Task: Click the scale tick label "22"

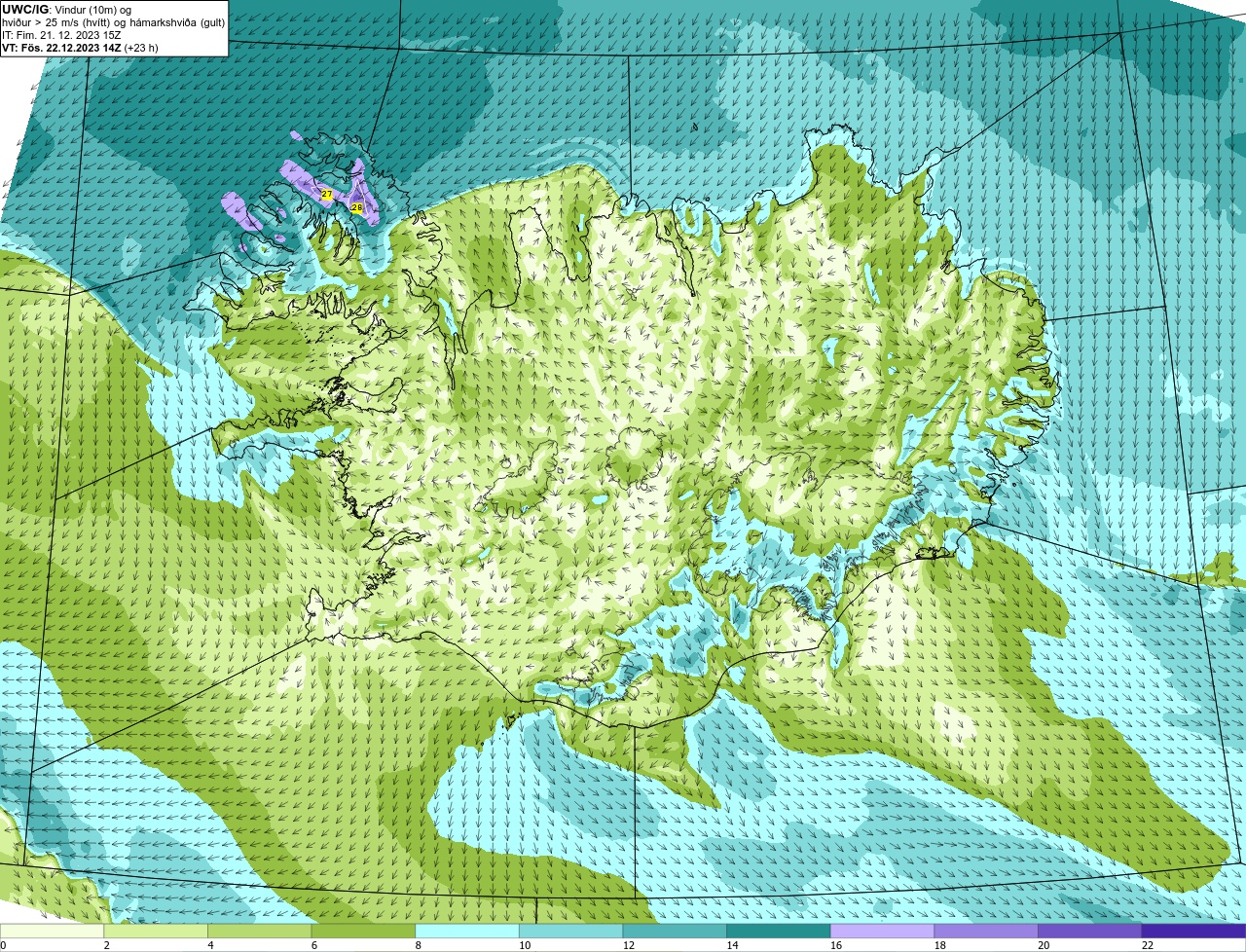Action: point(1148,945)
